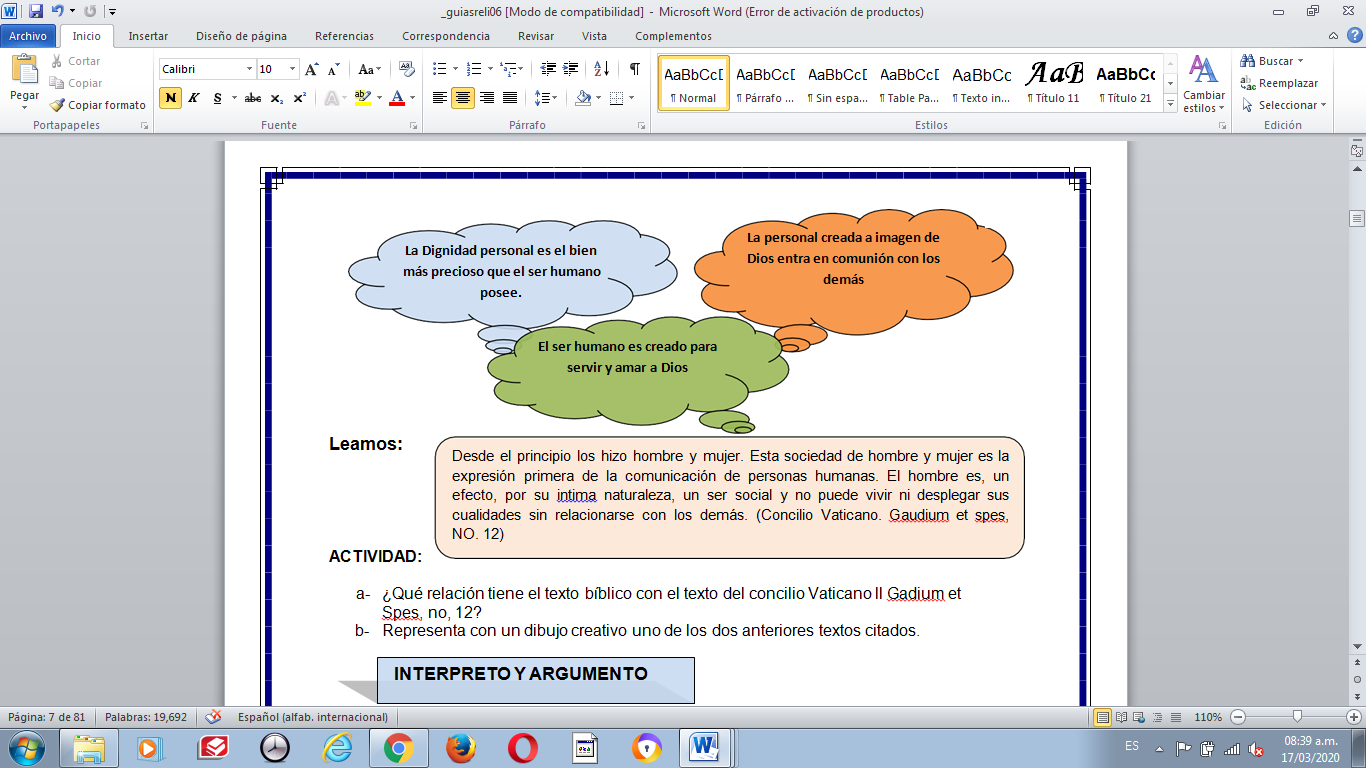This screenshot has height=768, width=1366.
Task: Apply red font color
Action: click(398, 98)
